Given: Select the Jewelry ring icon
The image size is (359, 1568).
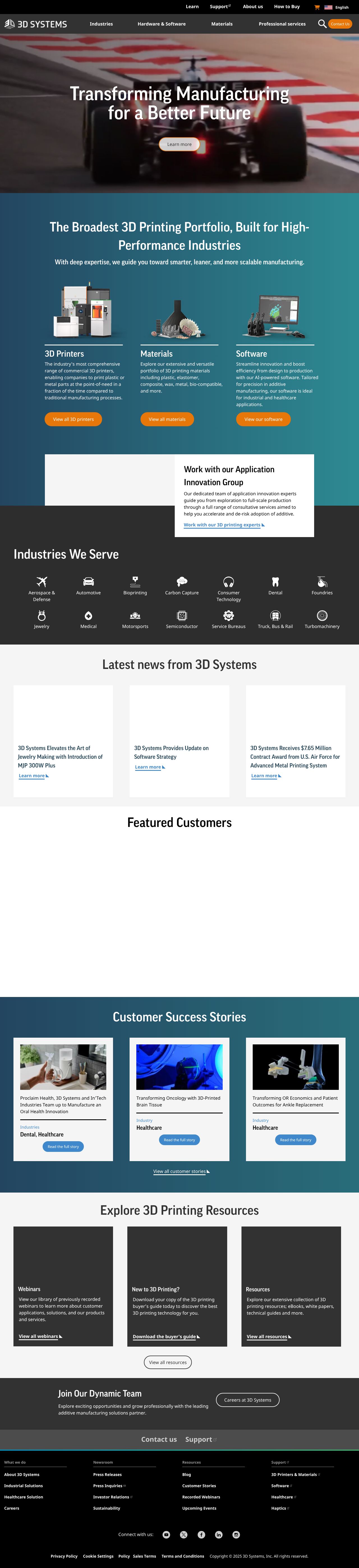Looking at the screenshot, I should coord(42,615).
